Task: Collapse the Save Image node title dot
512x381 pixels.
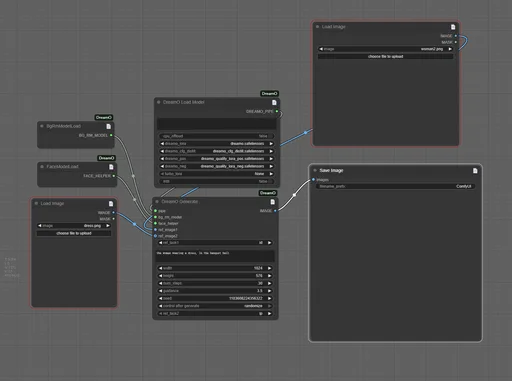Action: pyautogui.click(x=315, y=170)
